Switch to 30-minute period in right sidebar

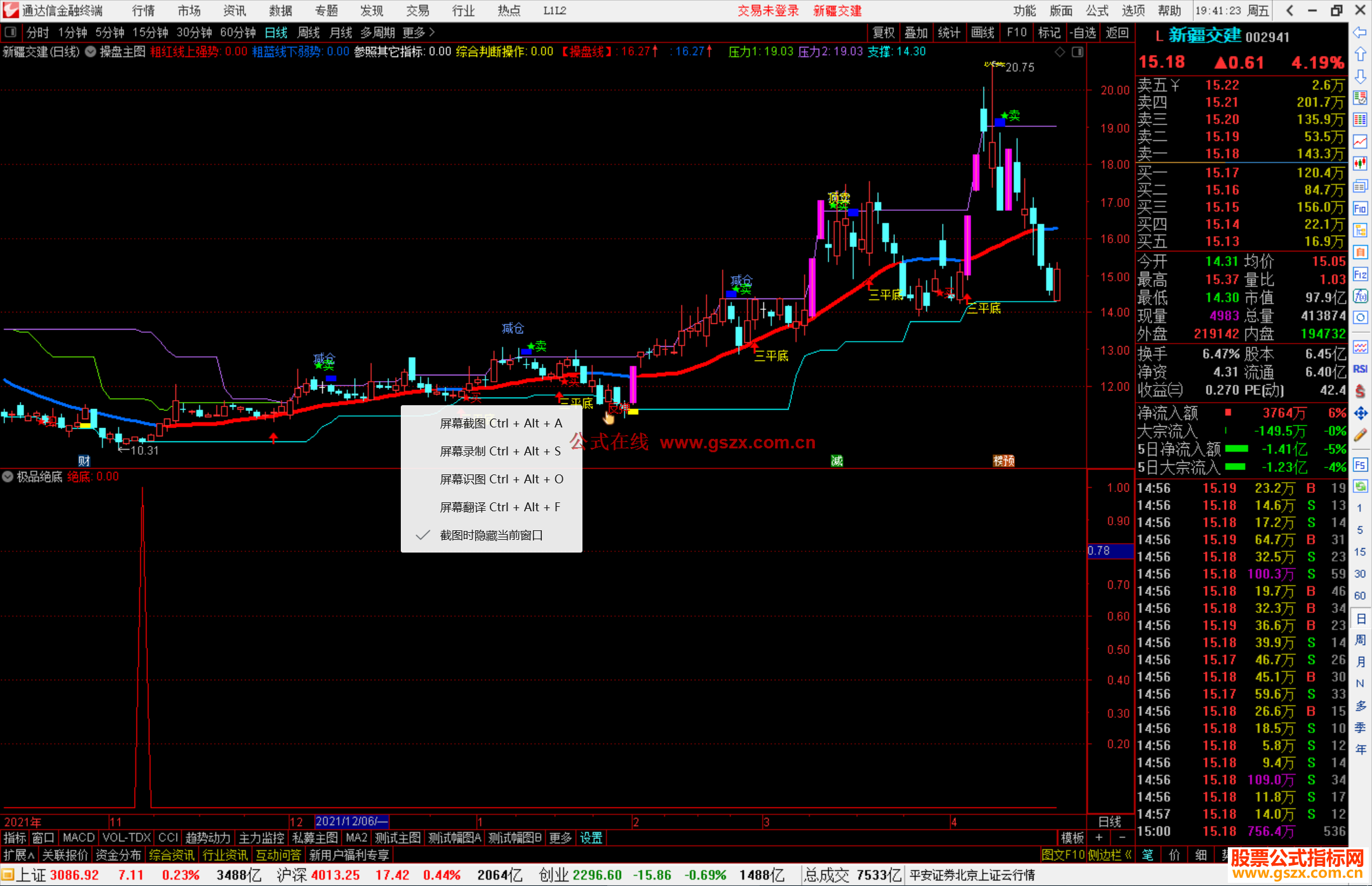[x=1360, y=574]
